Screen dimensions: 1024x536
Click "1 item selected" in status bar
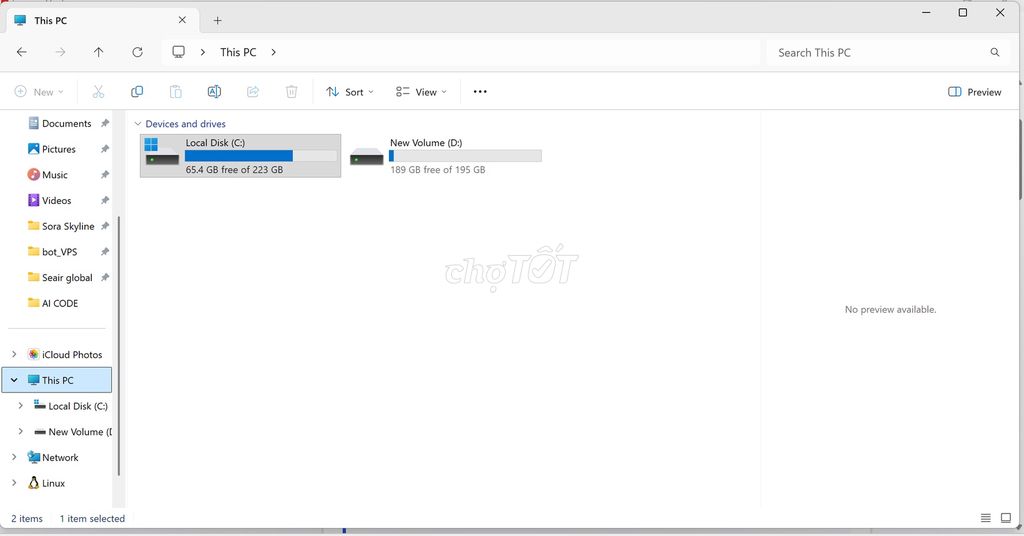coord(92,518)
